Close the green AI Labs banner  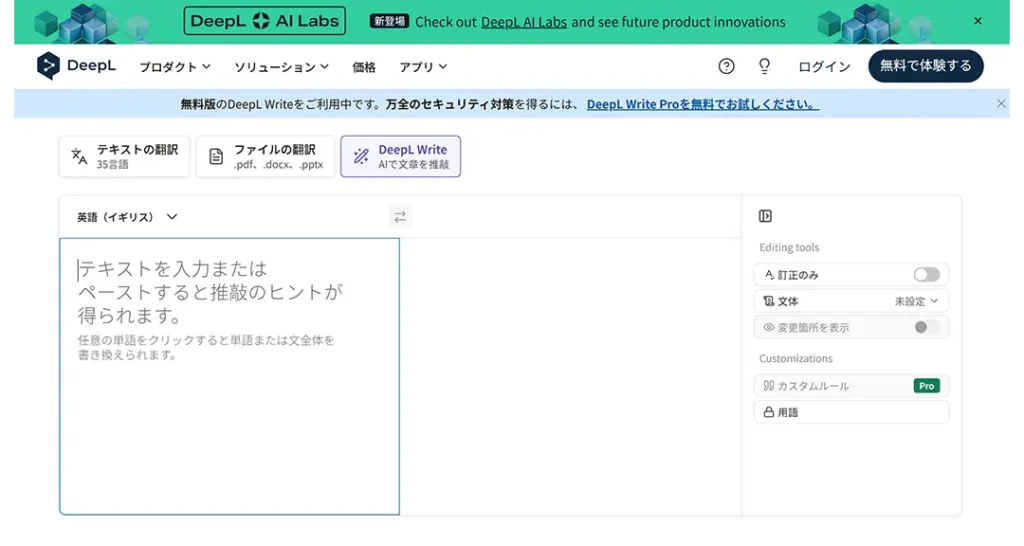[x=978, y=21]
